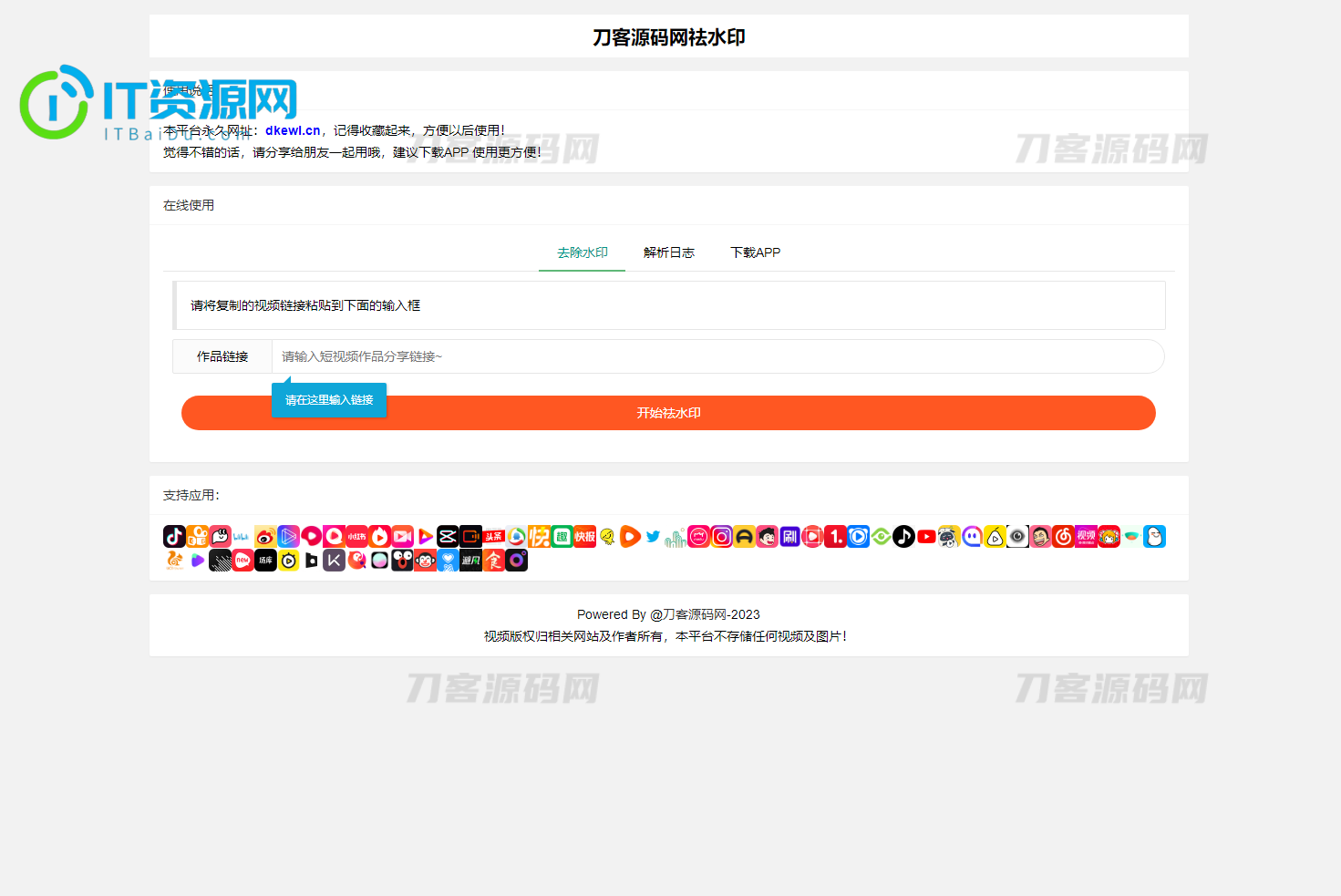The height and width of the screenshot is (896, 1341).
Task: Open the 解析日志 tab
Action: (x=668, y=252)
